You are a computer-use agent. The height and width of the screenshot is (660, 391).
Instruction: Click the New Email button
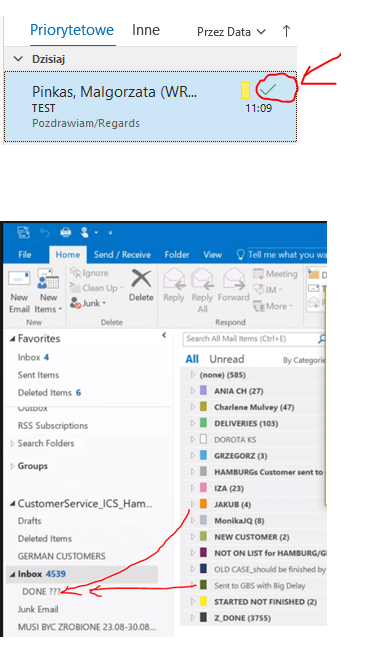pyautogui.click(x=19, y=291)
